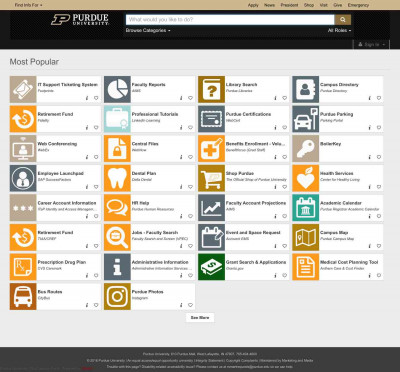Open the IT Support Ticketing System tile icon

[23, 89]
